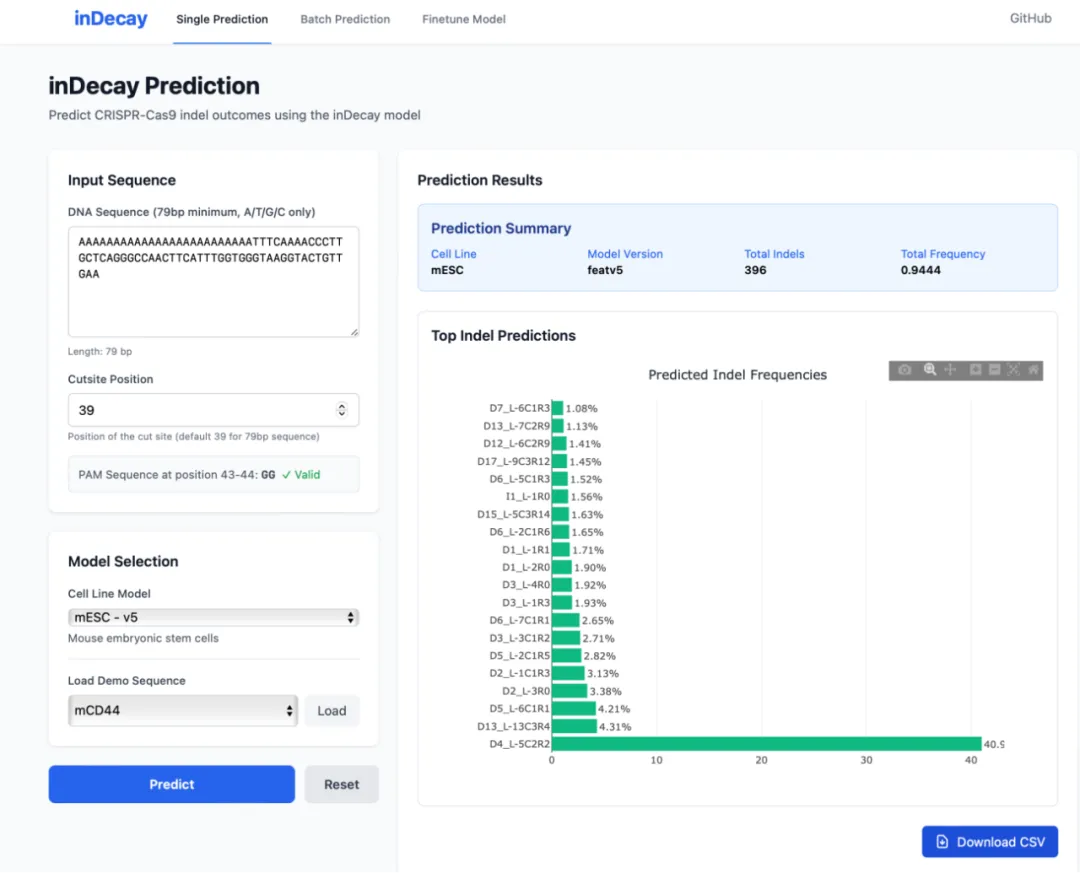The width and height of the screenshot is (1080, 873).
Task: Select the chart pan tool icon
Action: [x=951, y=370]
